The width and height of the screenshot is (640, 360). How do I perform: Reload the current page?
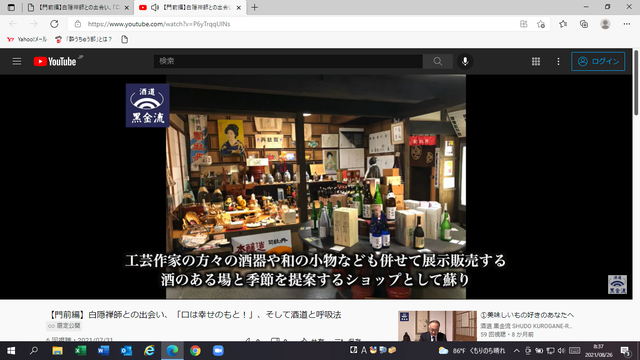click(x=54, y=24)
